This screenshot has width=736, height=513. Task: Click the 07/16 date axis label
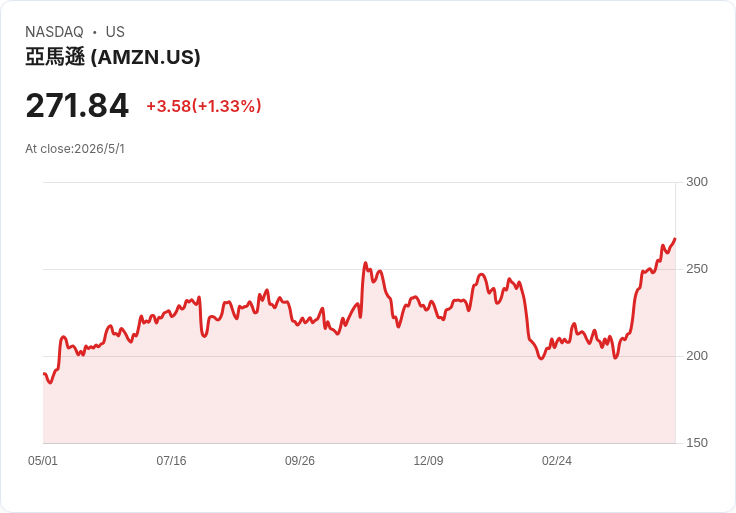(171, 460)
